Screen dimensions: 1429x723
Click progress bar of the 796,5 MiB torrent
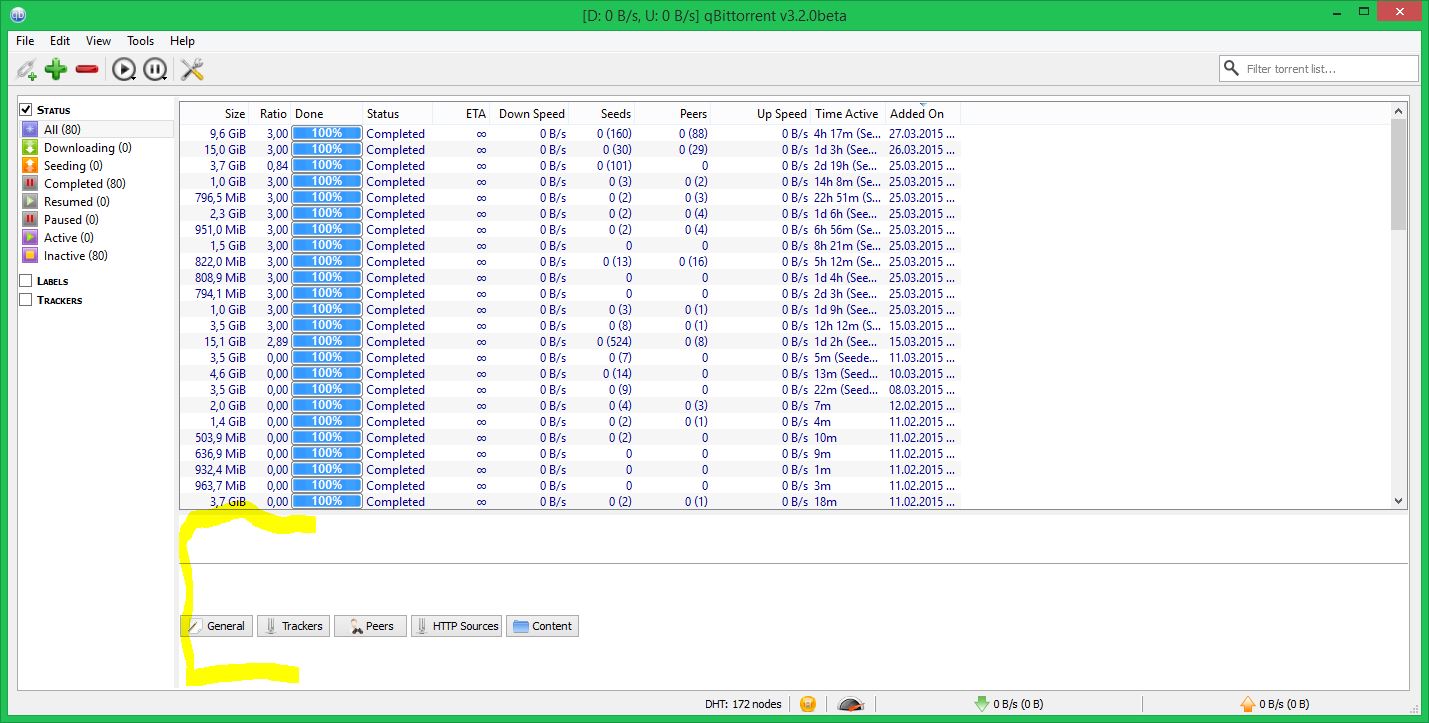[x=327, y=197]
